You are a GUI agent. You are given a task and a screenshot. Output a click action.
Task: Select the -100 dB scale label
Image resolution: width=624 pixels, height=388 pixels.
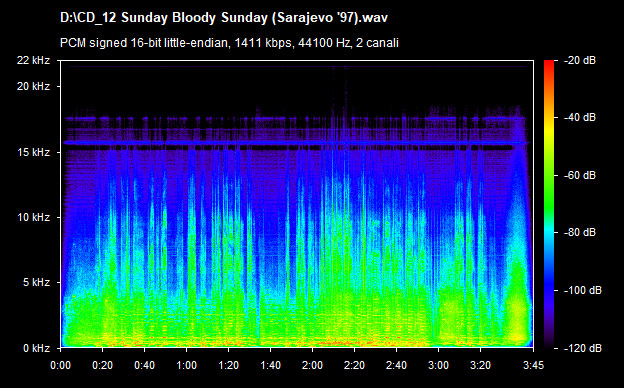point(582,290)
